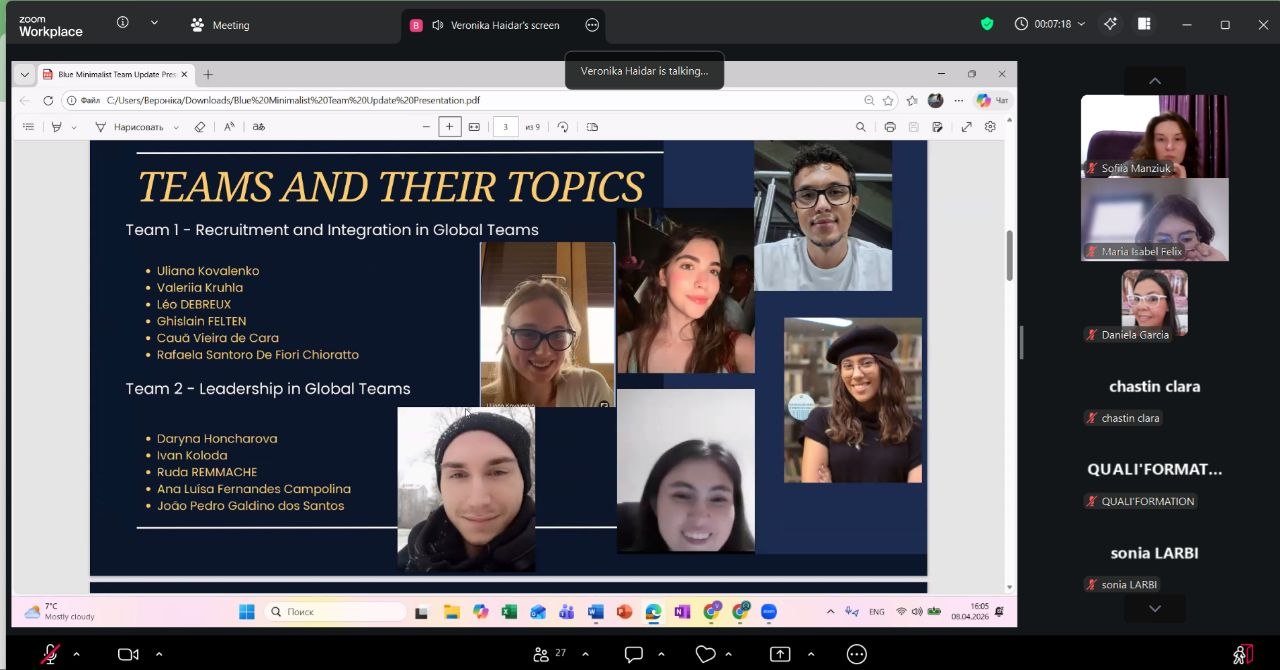Image resolution: width=1280 pixels, height=670 pixels.
Task: Open the Zoom chat panel
Action: pyautogui.click(x=633, y=654)
